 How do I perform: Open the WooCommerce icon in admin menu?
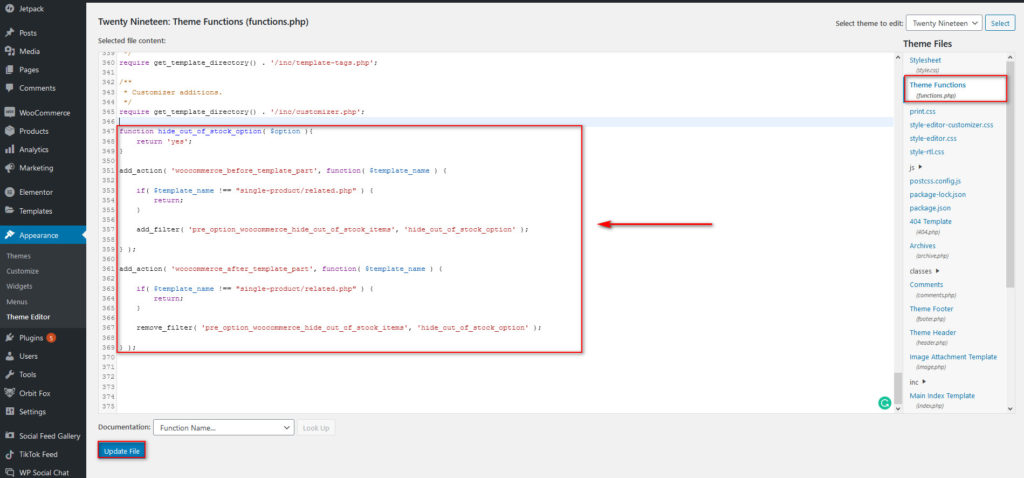click(9, 113)
